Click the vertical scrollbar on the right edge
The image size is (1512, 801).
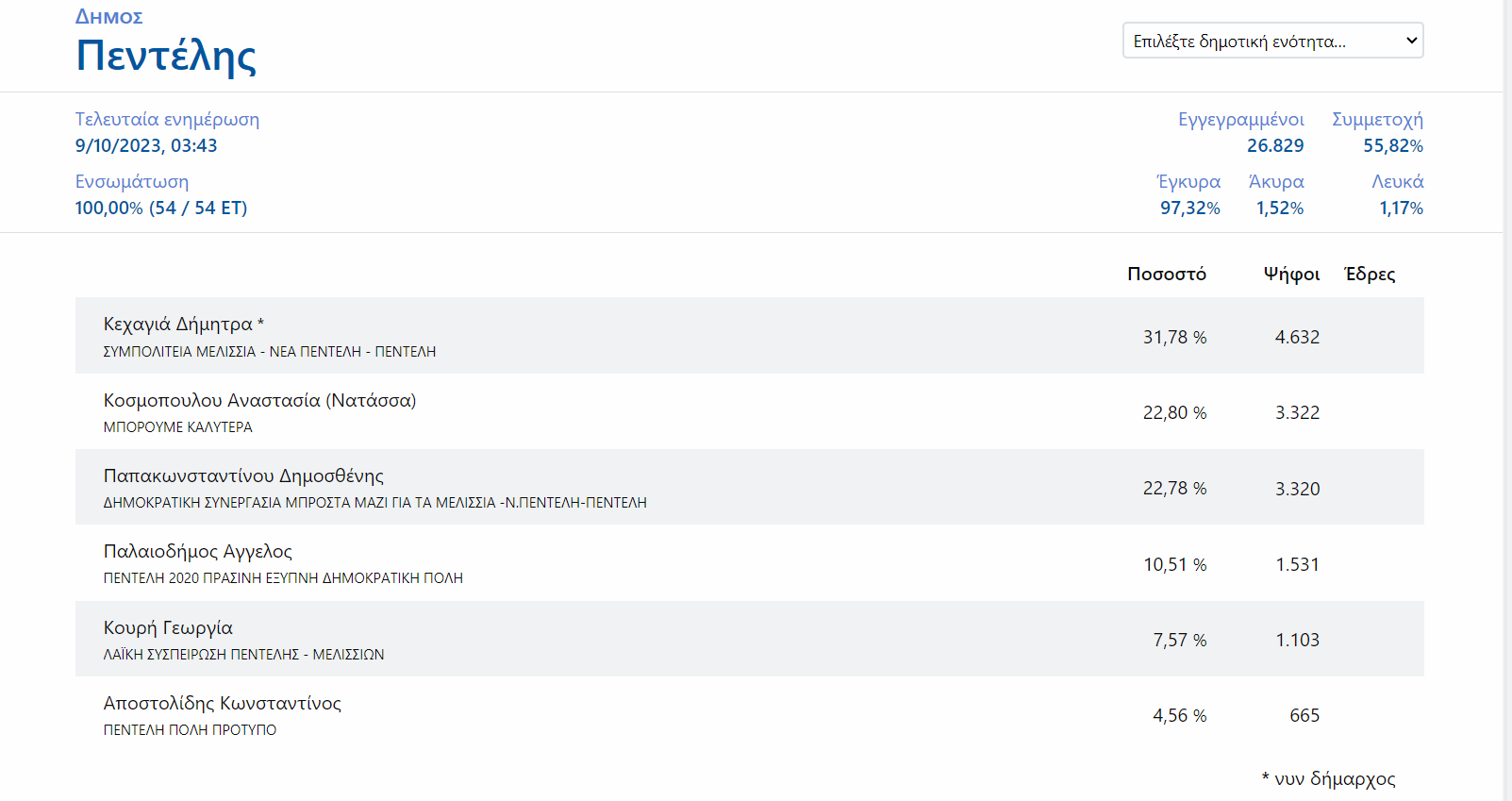(1507, 400)
